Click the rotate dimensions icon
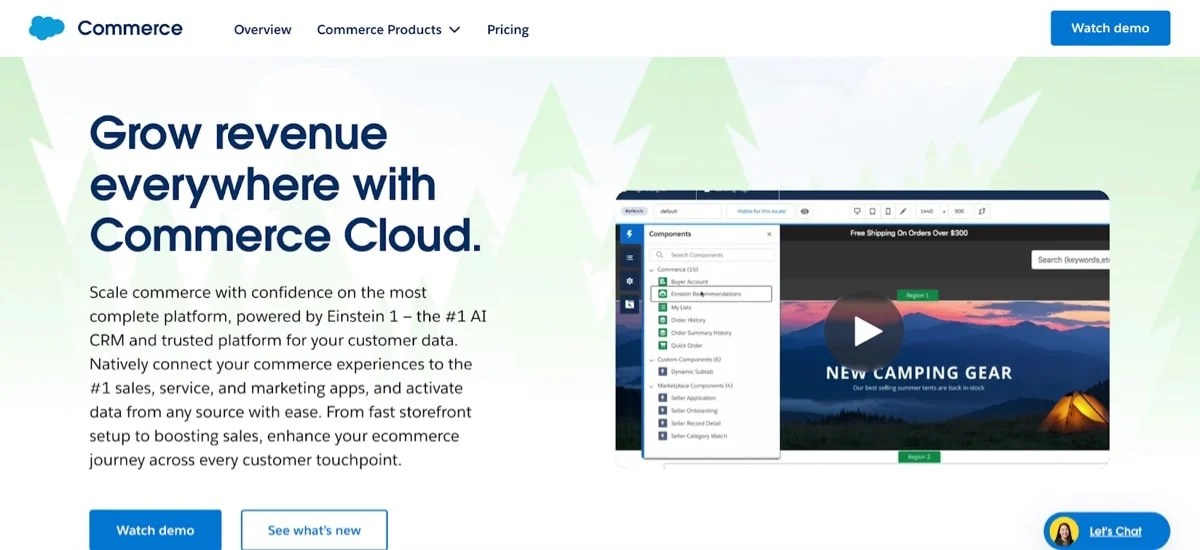 click(x=983, y=211)
